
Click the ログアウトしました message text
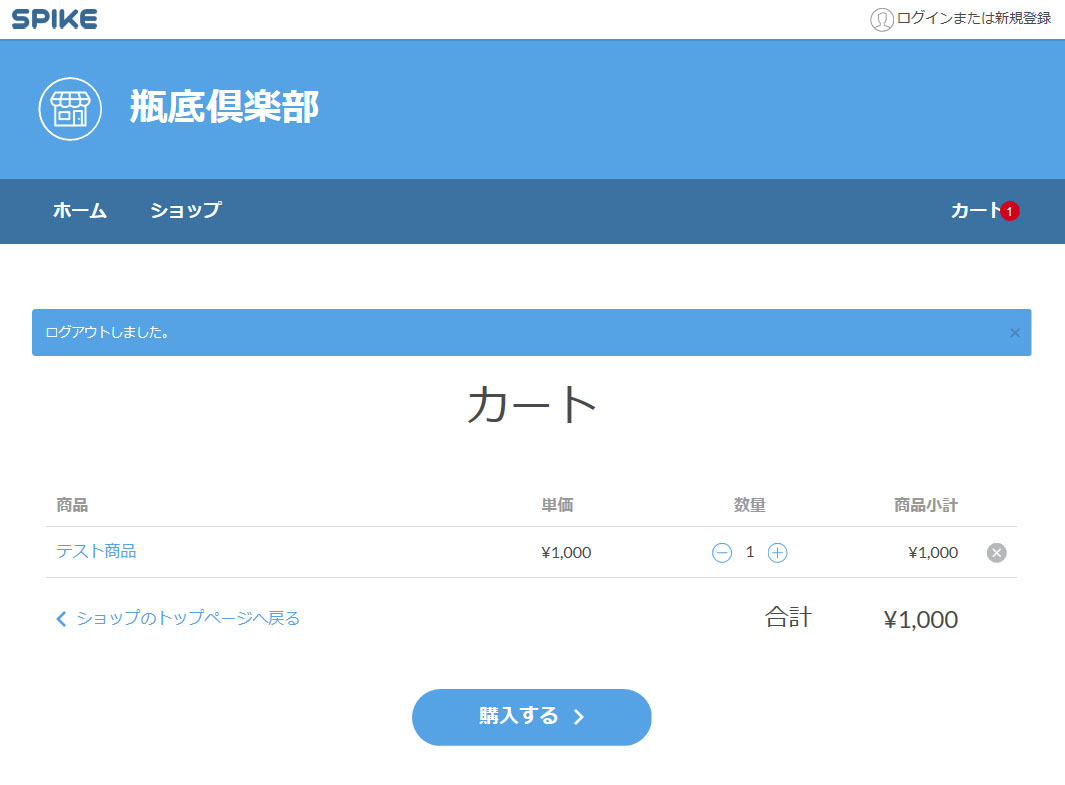[107, 332]
